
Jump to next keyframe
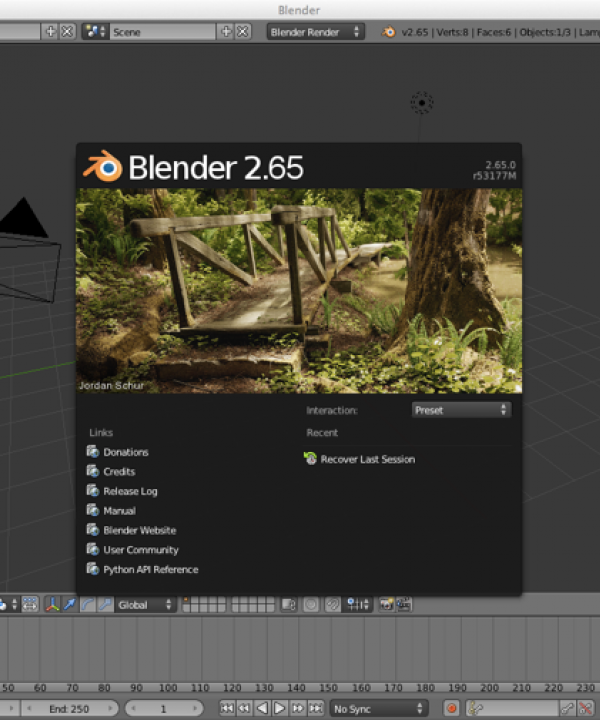tap(297, 708)
